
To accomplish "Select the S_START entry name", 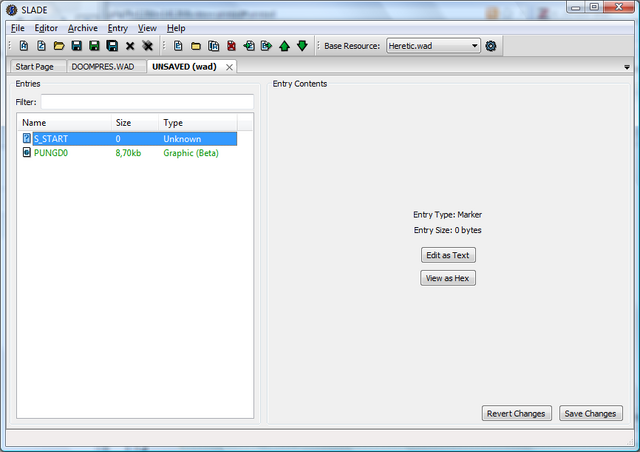I will (x=51, y=139).
